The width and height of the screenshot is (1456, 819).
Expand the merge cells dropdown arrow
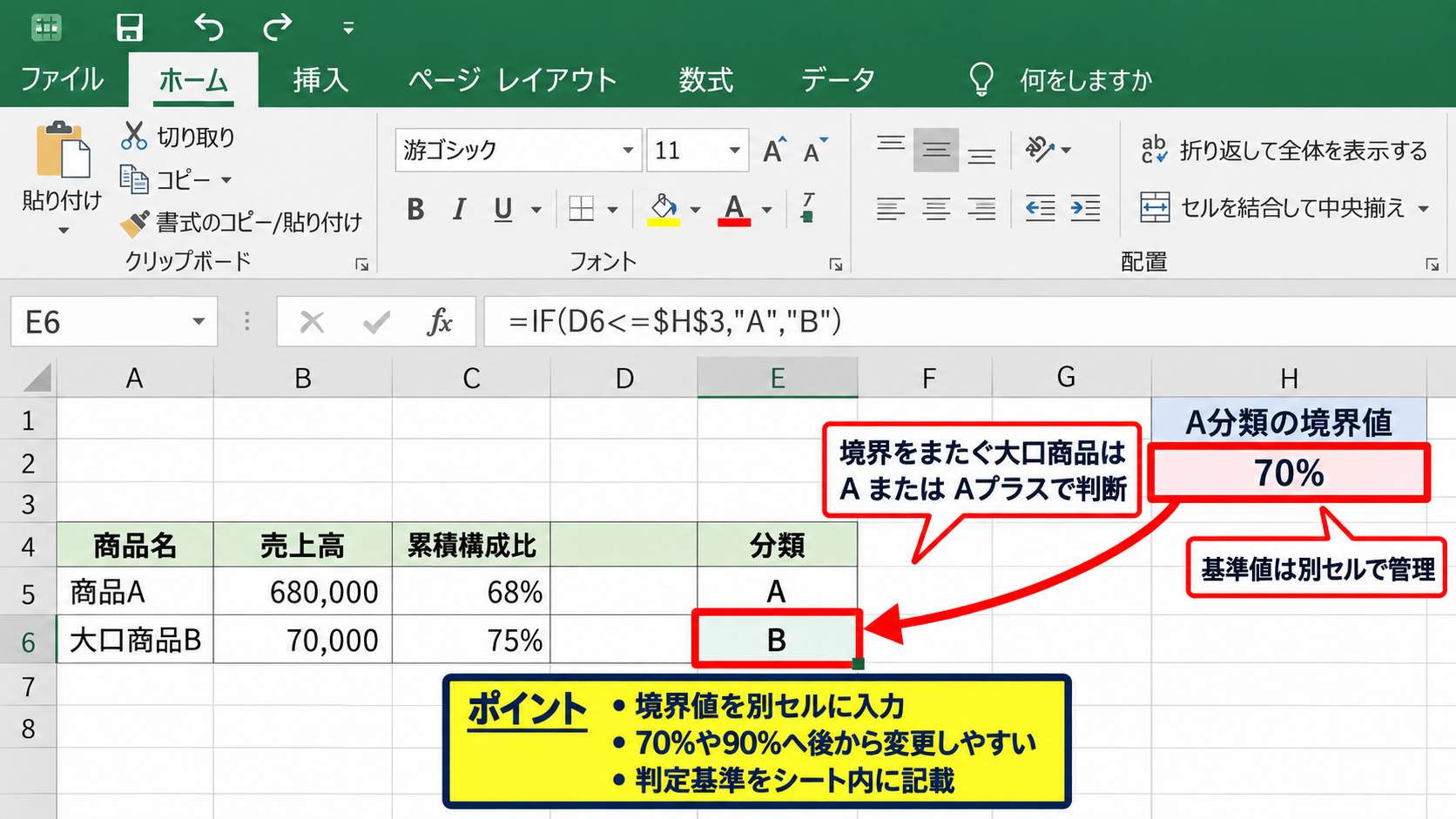click(x=1424, y=209)
